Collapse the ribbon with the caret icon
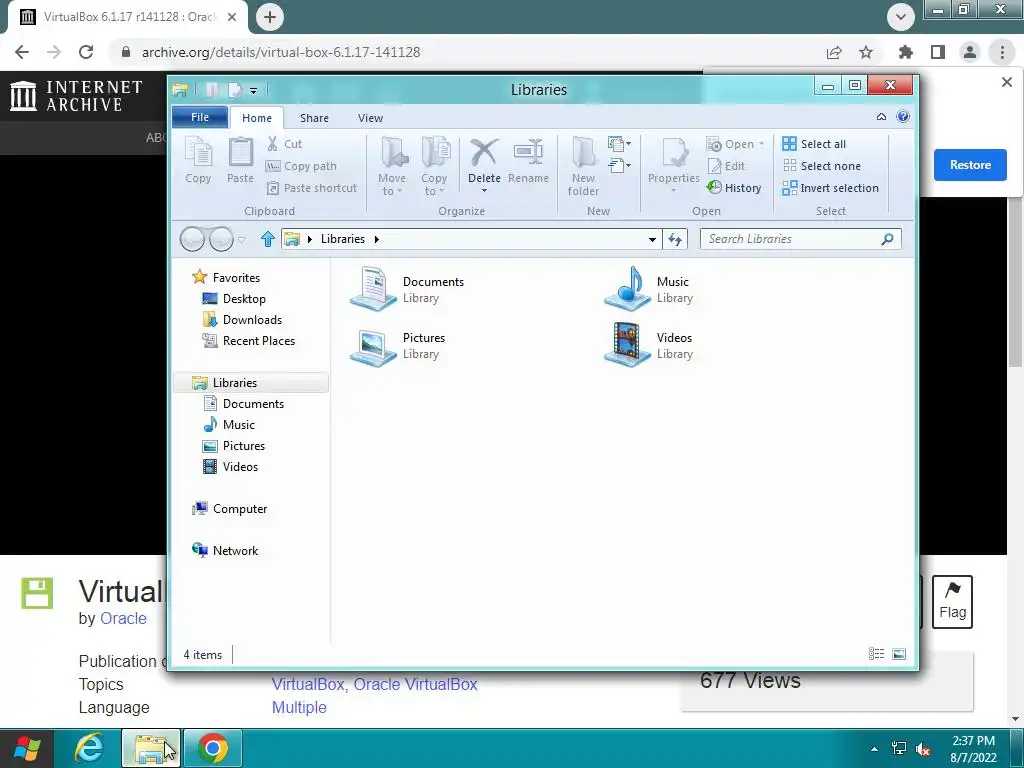Screen dimensions: 1024x768 (881, 117)
